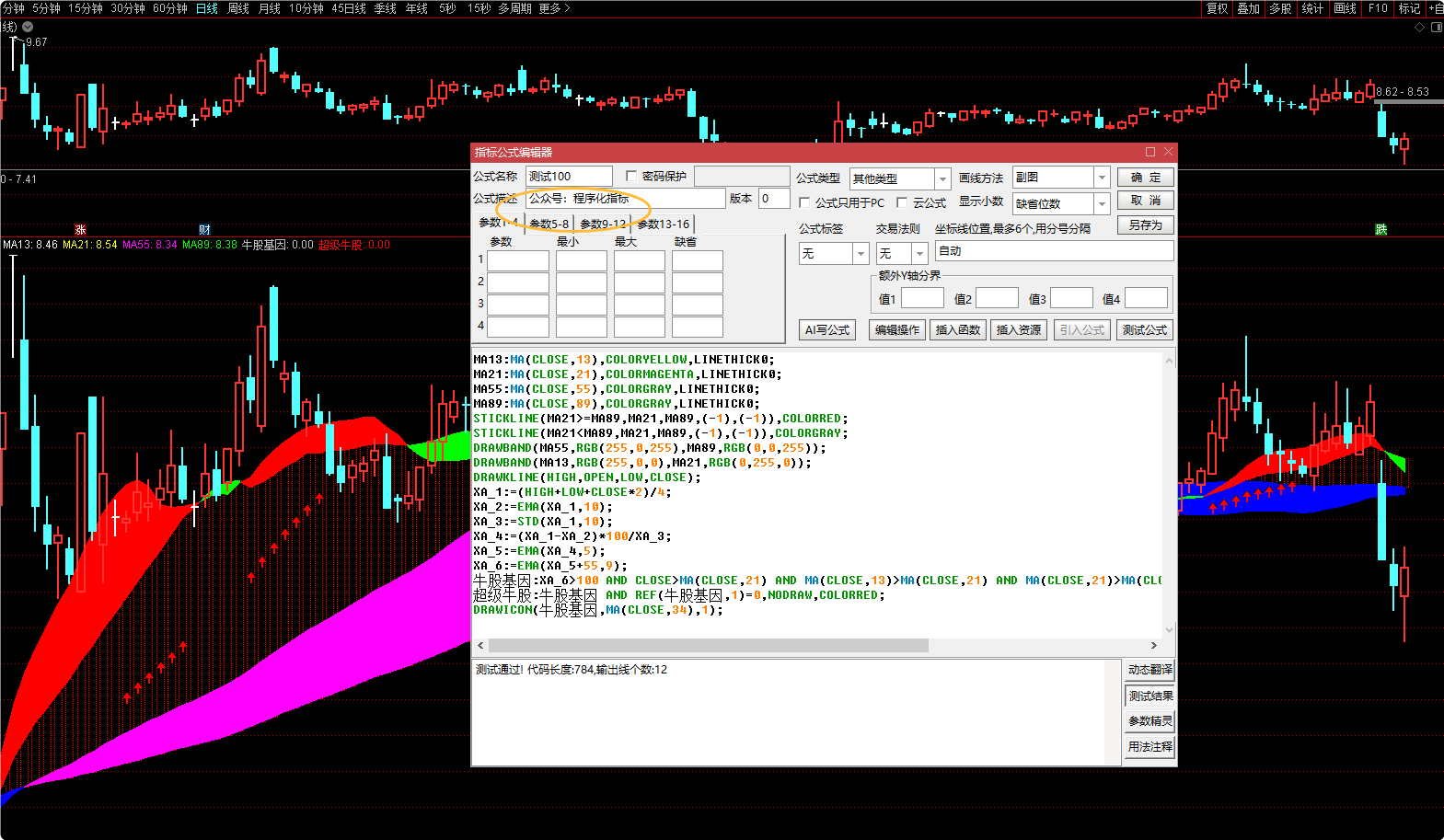Click the diamond icon above the chart
This screenshot has height=840, width=1444.
pos(1419,28)
